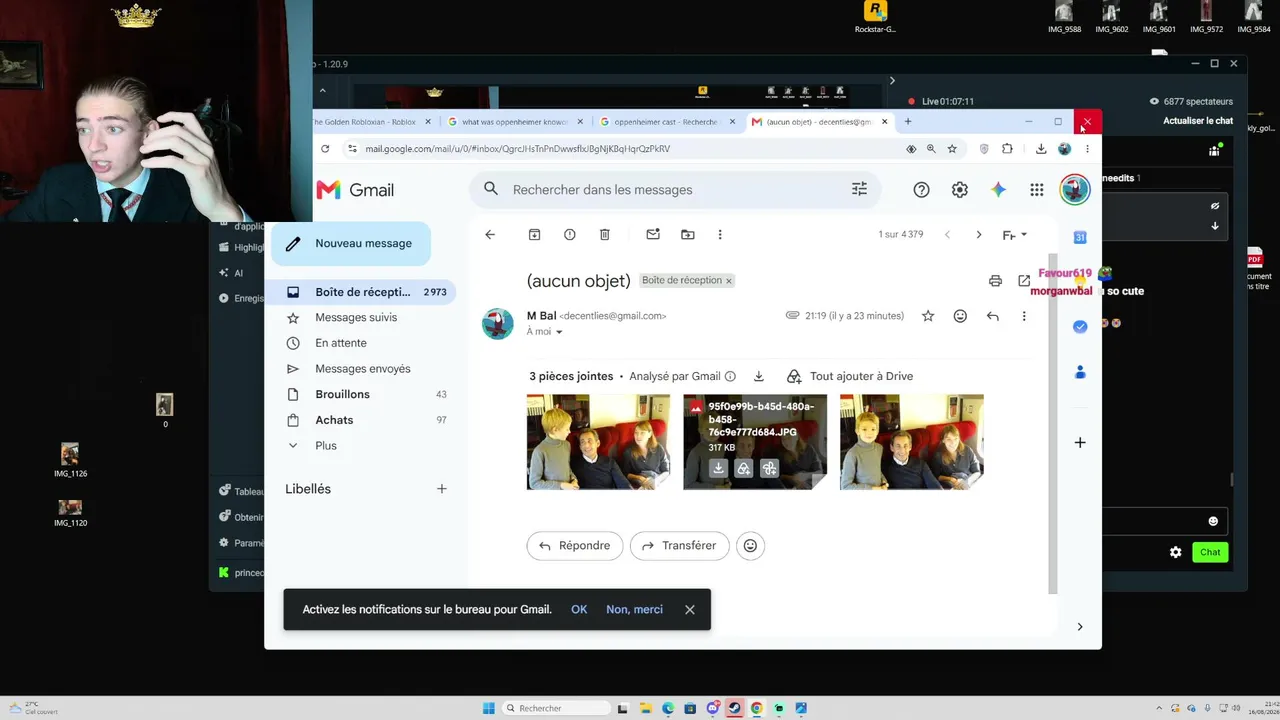Switch to the "oppenheimer cast" search tab

[x=667, y=122]
